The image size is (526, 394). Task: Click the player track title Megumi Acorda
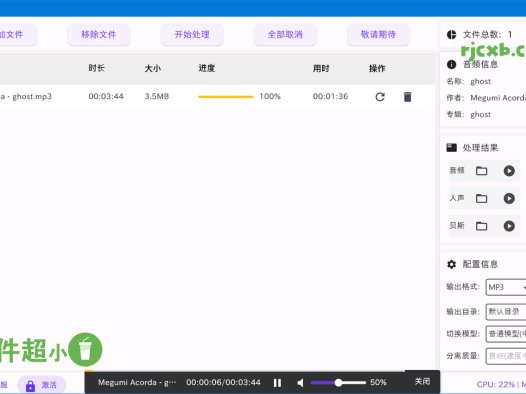click(x=137, y=383)
